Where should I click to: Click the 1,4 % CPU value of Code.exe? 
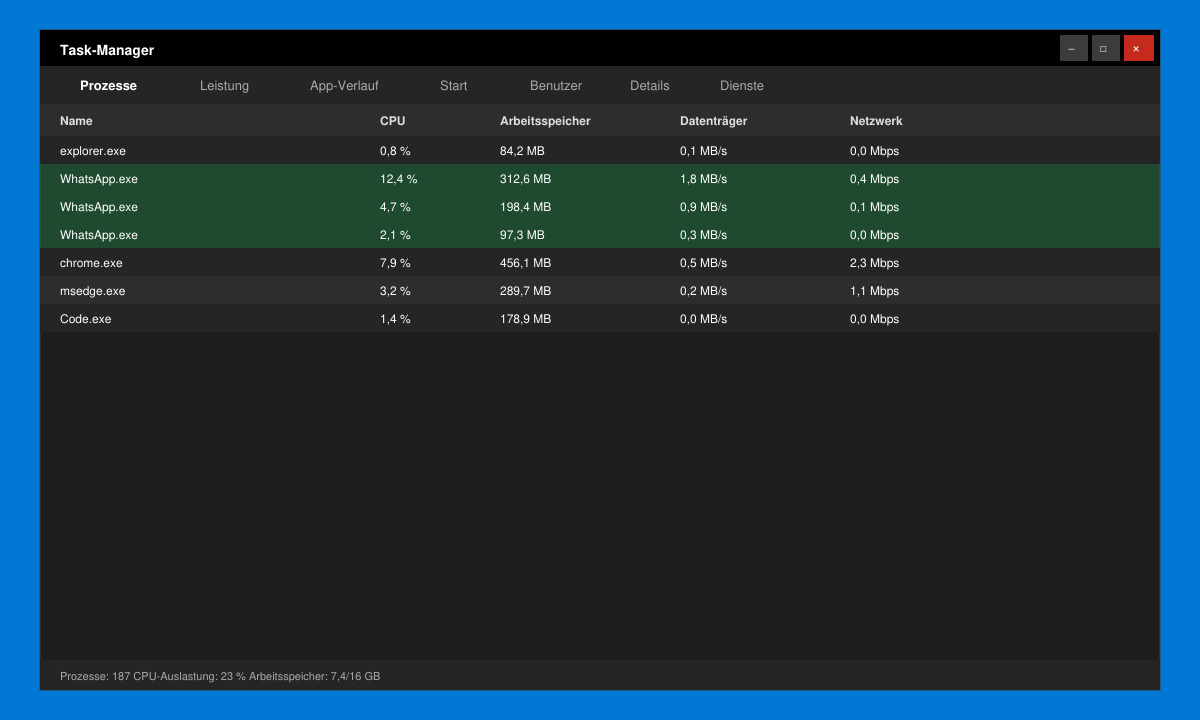coord(395,319)
